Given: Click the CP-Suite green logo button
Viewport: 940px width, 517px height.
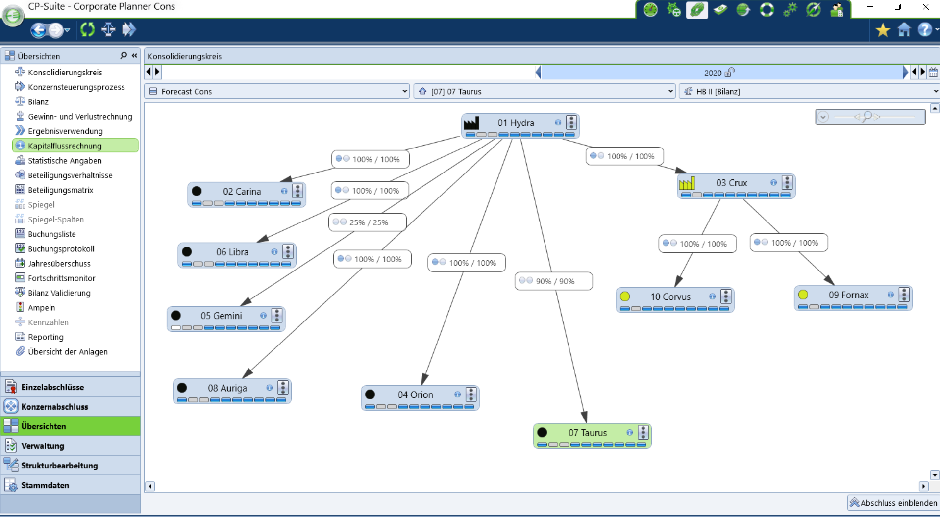Looking at the screenshot, I should [x=13, y=14].
